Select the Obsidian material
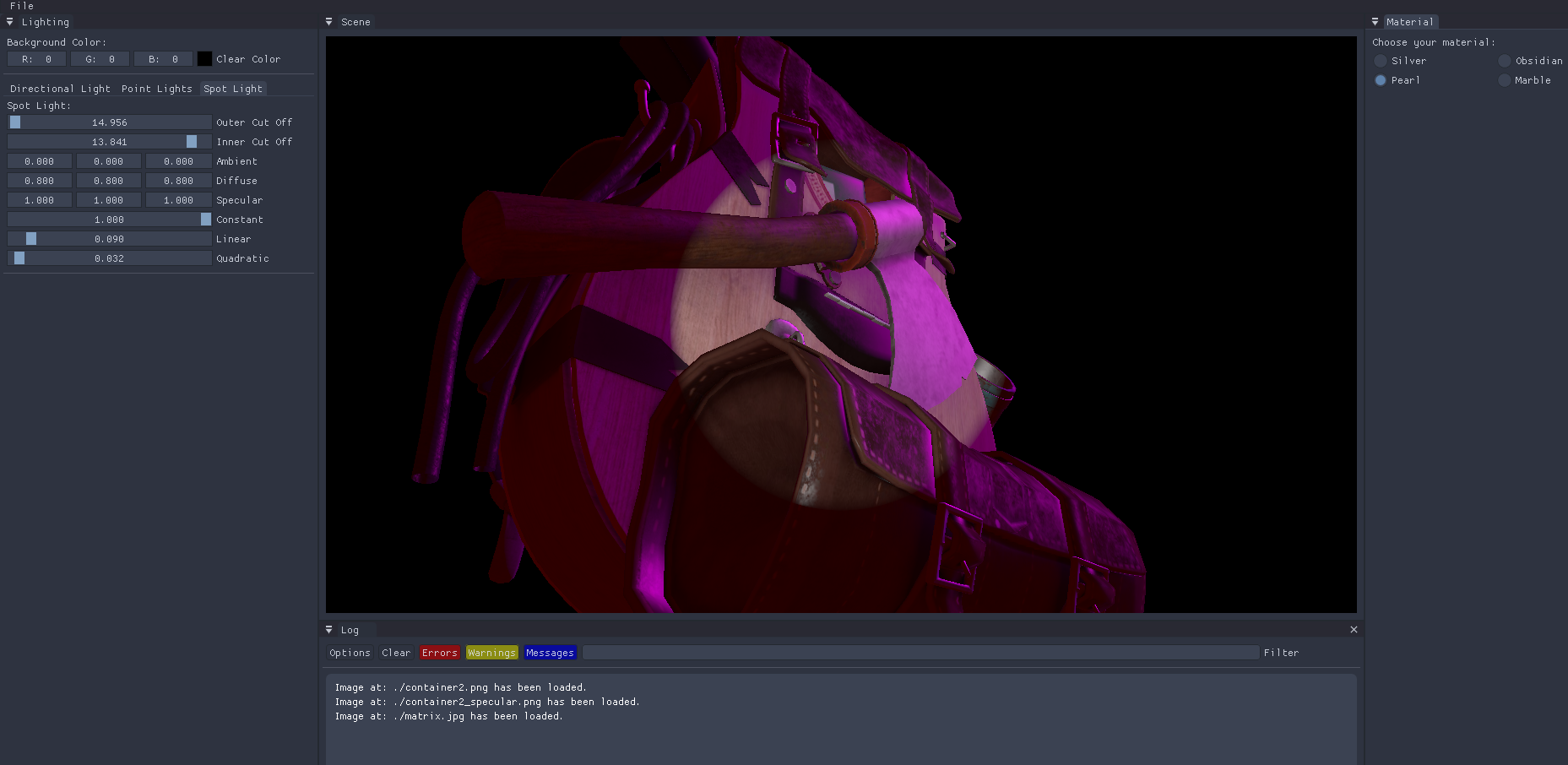1568x765 pixels. [x=1505, y=61]
